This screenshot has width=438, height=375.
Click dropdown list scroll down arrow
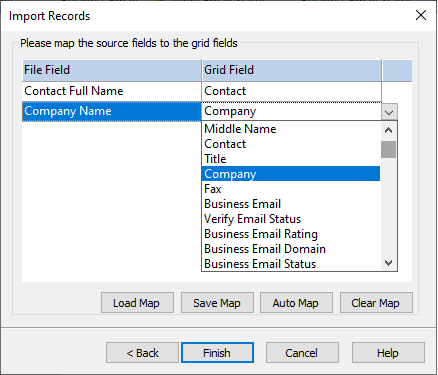click(388, 263)
